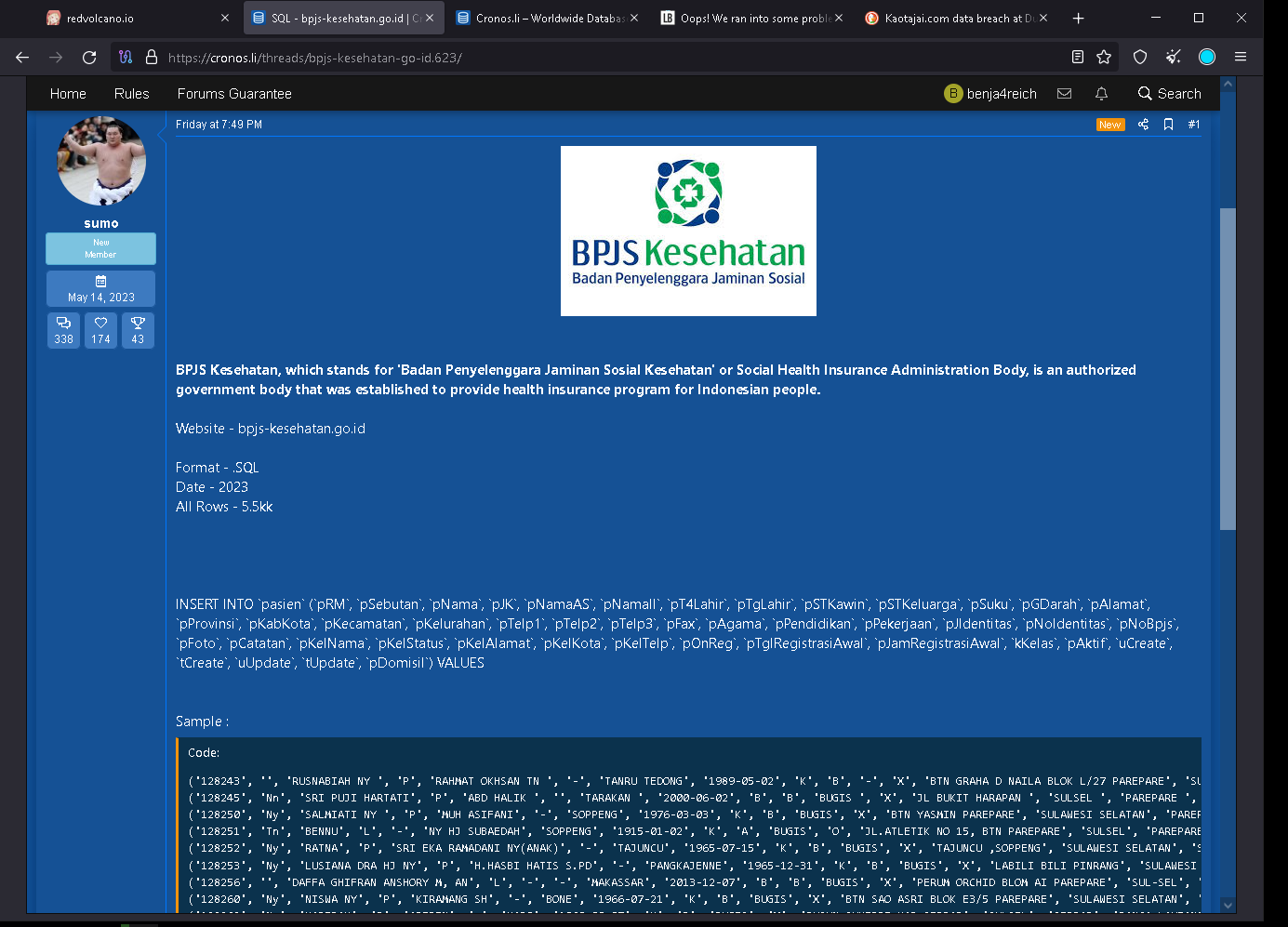This screenshot has width=1288, height=927.
Task: Click the May 14, 2023 join date
Action: click(x=100, y=289)
